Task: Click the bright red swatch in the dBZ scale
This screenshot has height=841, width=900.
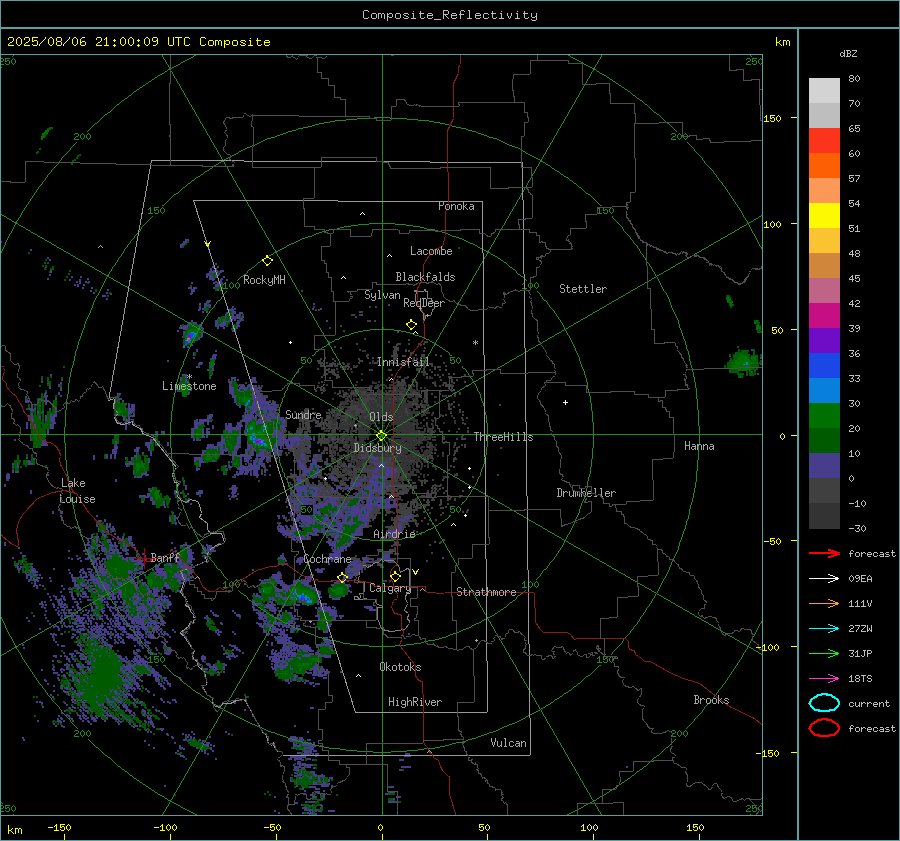Action: click(824, 140)
